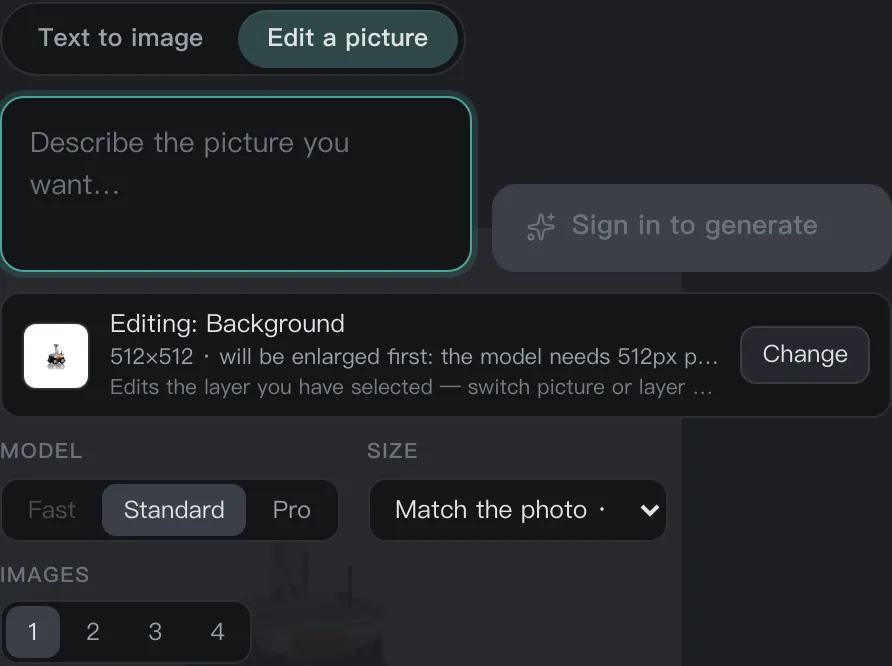
Task: Click the sparkle icon on the generate button
Action: (540, 227)
